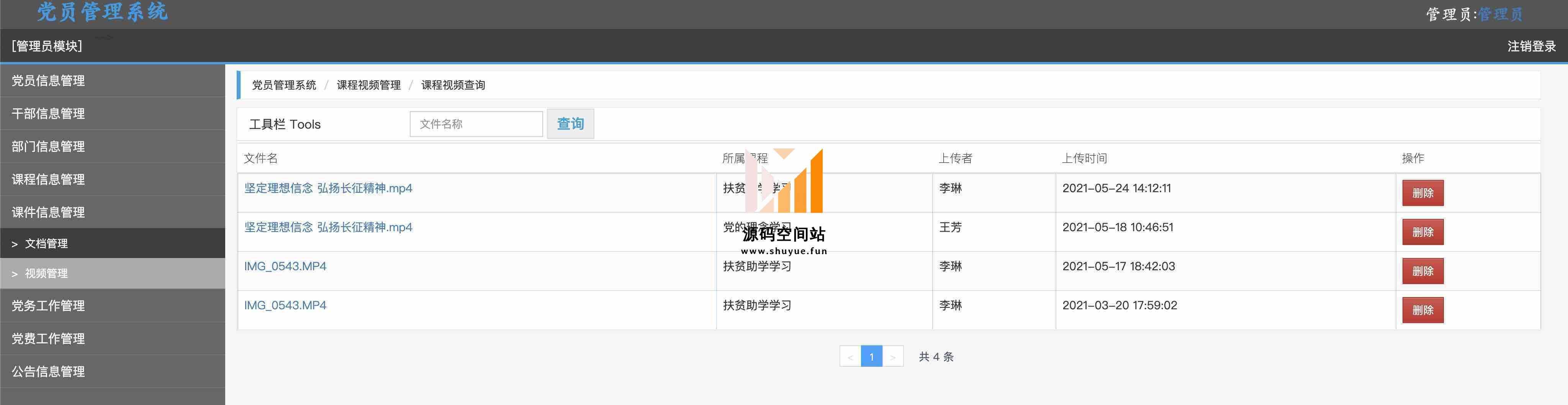
Task: Click the 上传者 column header
Action: click(955, 158)
